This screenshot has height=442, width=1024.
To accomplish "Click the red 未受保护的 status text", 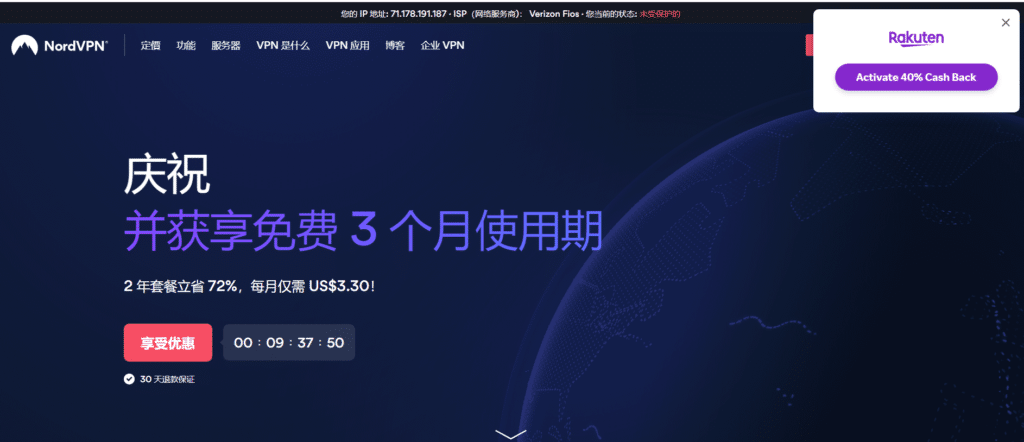I will coord(660,14).
